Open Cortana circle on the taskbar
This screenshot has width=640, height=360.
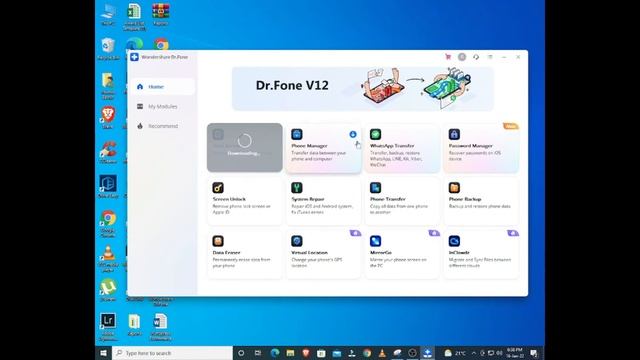pyautogui.click(x=241, y=353)
